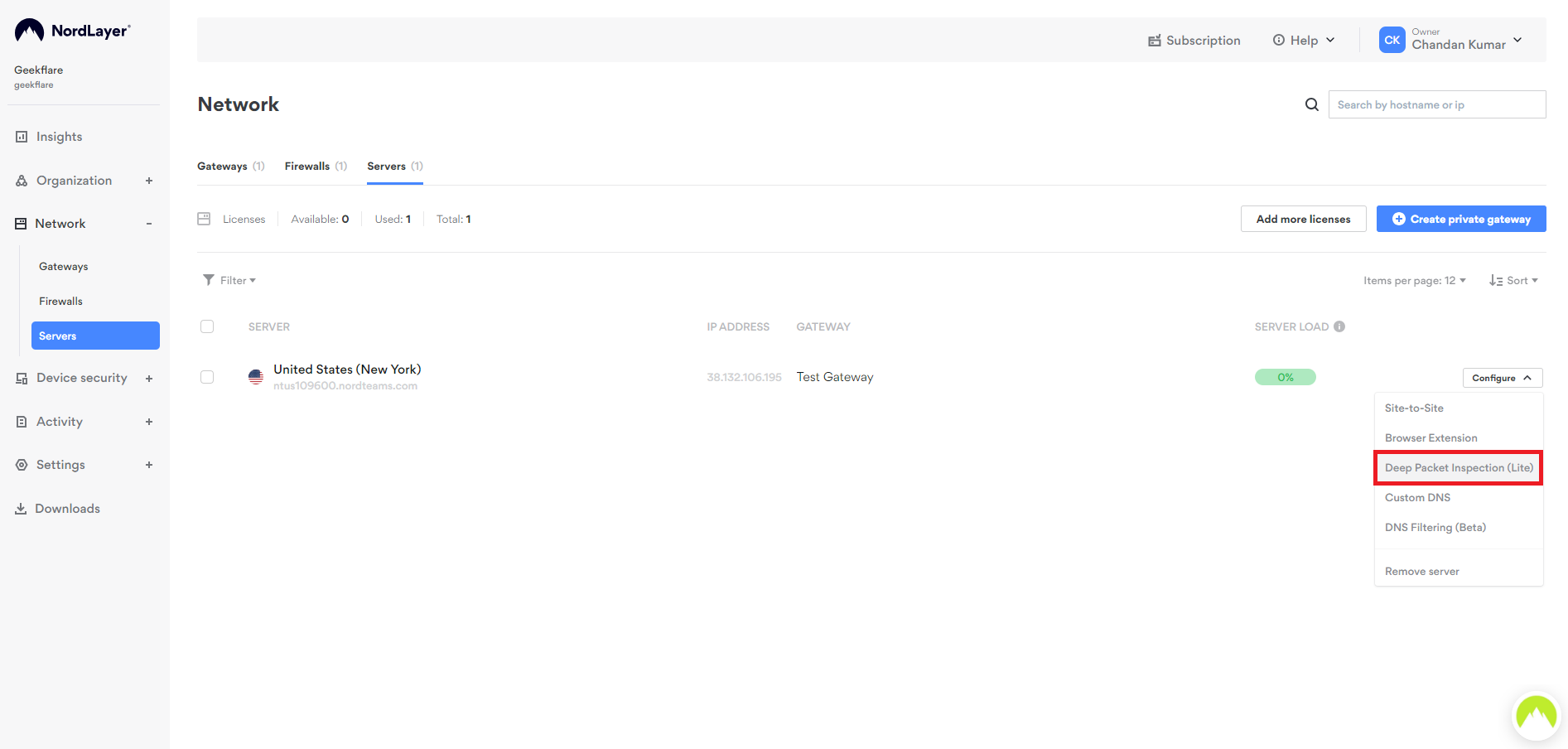Click the Help question mark icon
This screenshot has height=749, width=1568.
tap(1279, 40)
